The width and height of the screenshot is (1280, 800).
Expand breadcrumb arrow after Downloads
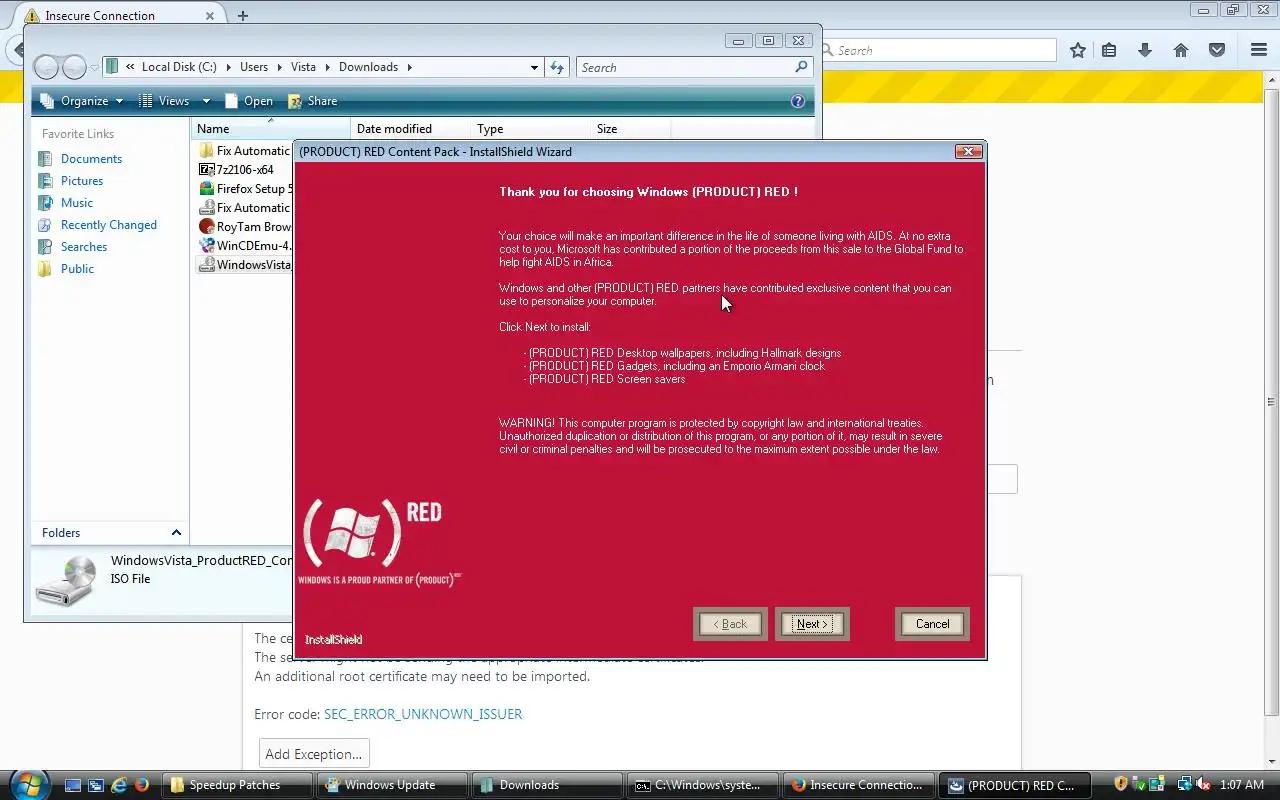point(410,67)
